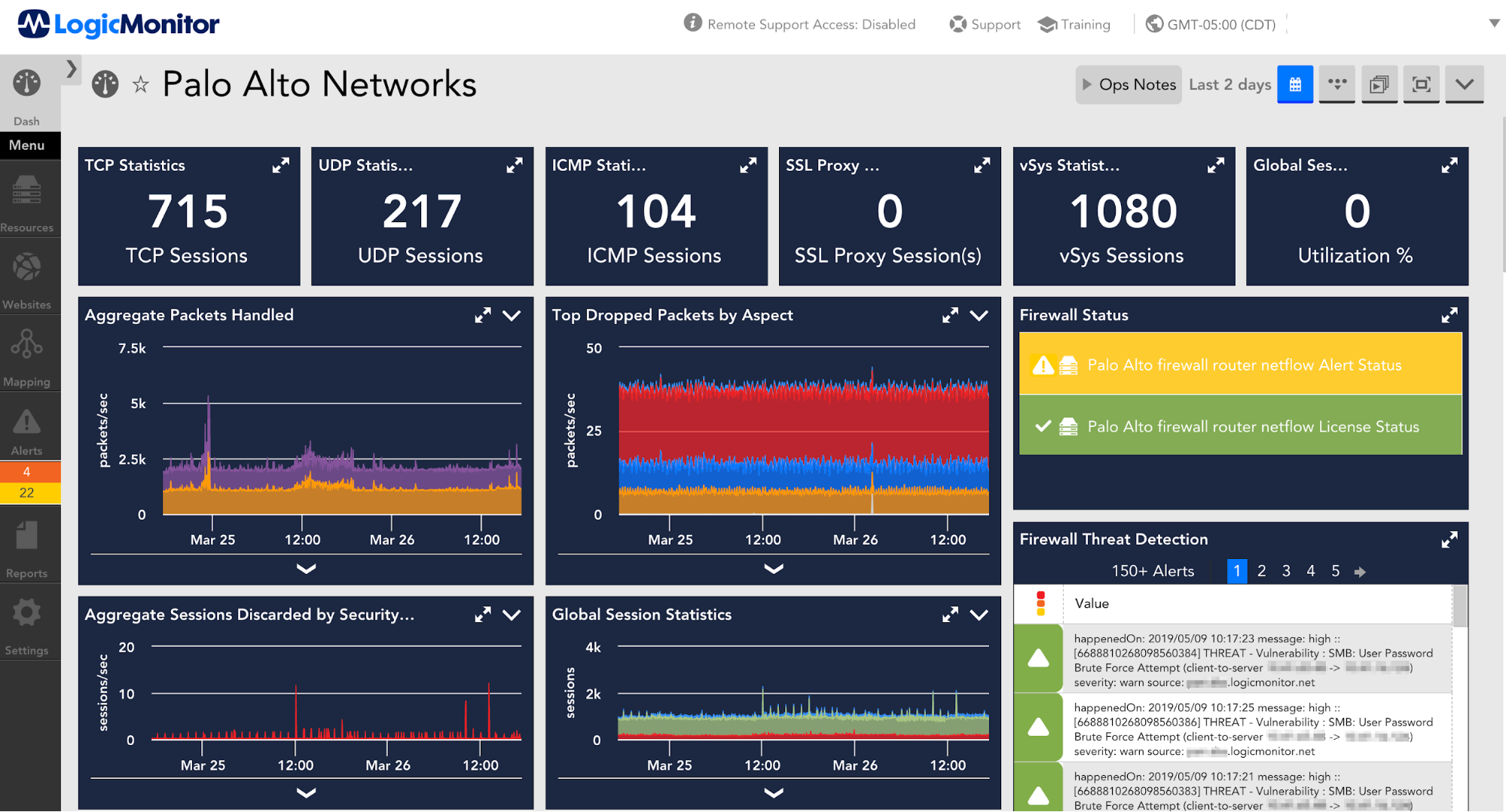Expand the sidebar with the chevron
This screenshot has height=812, width=1506.
(x=72, y=69)
